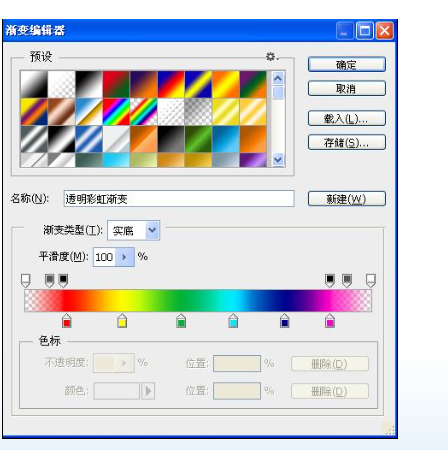Select the magenta color stop
448x450 pixels.
coord(330,321)
